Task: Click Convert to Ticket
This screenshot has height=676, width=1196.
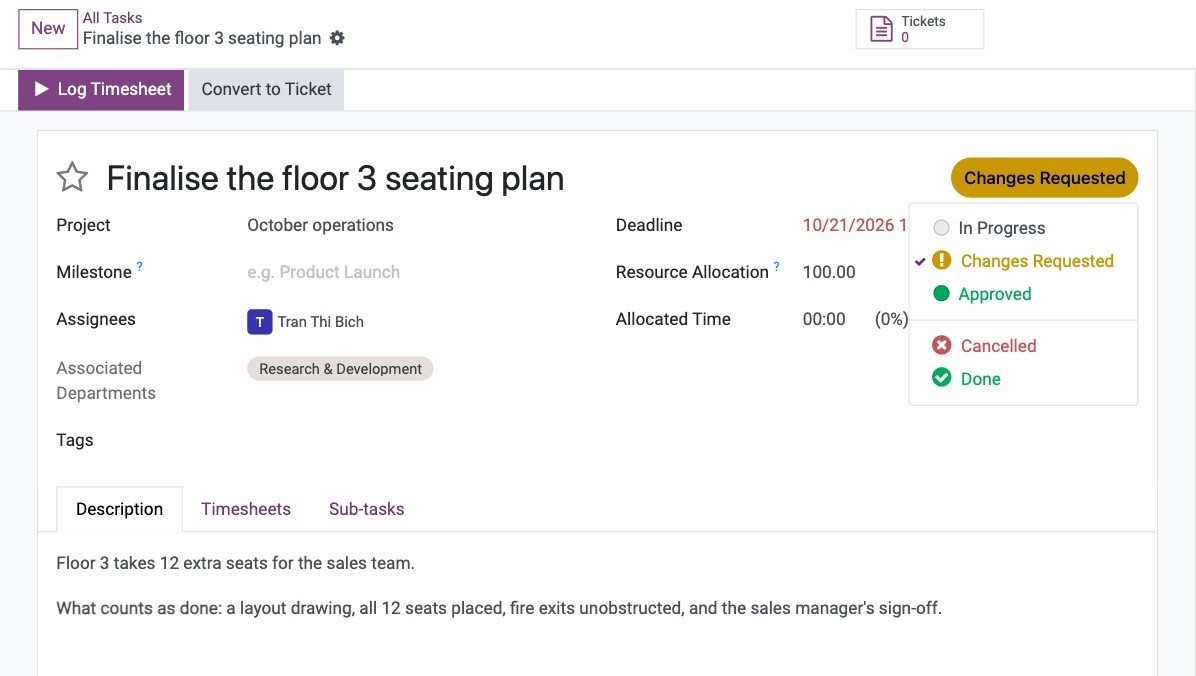Action: coord(266,90)
